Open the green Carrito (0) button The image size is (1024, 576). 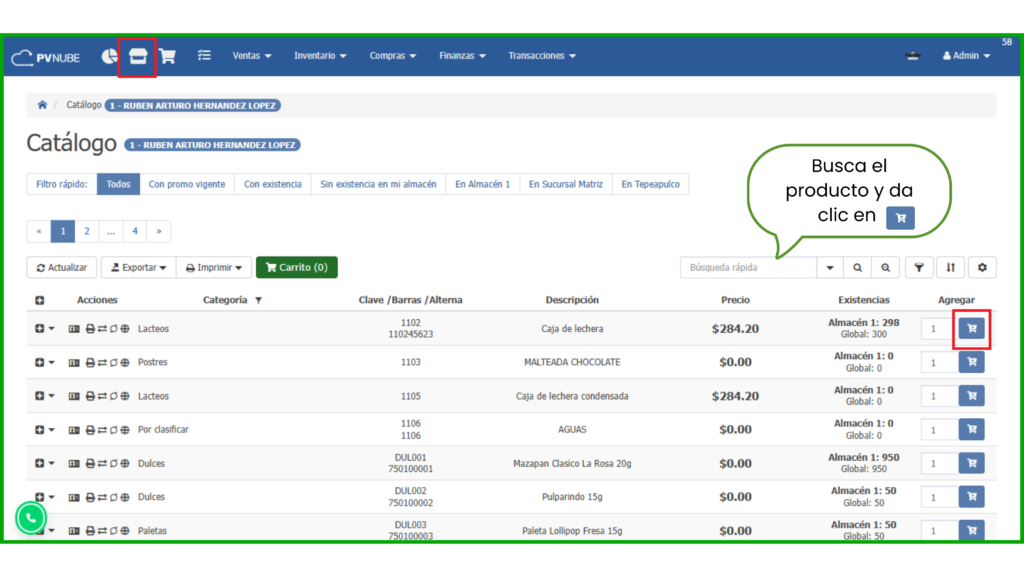pos(296,267)
